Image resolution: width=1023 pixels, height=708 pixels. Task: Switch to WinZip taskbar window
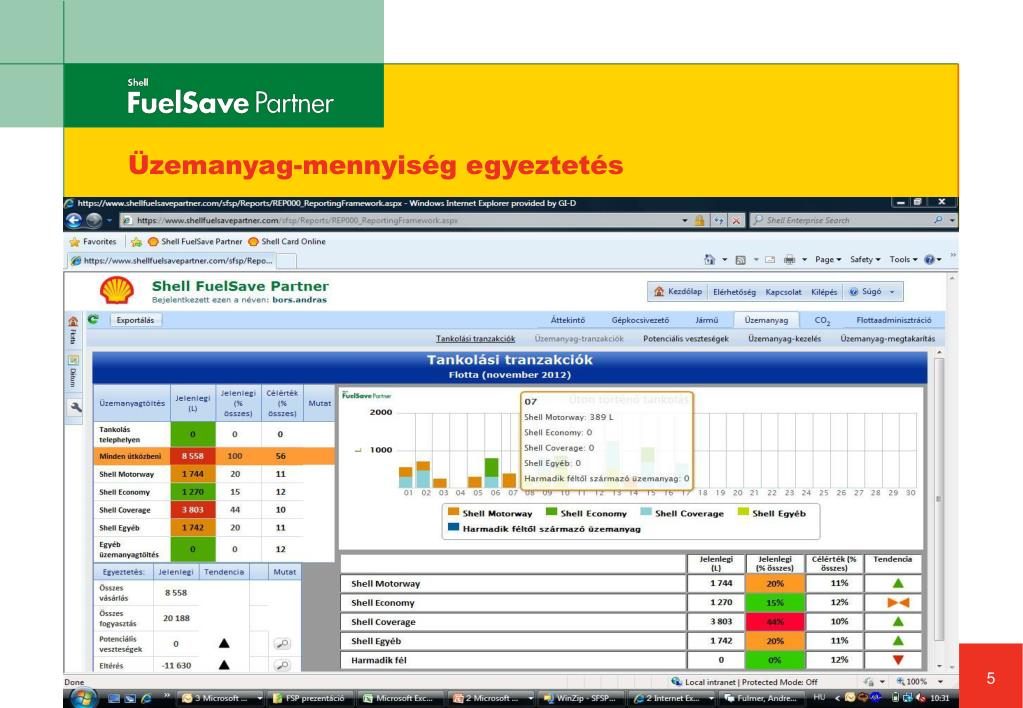(583, 698)
